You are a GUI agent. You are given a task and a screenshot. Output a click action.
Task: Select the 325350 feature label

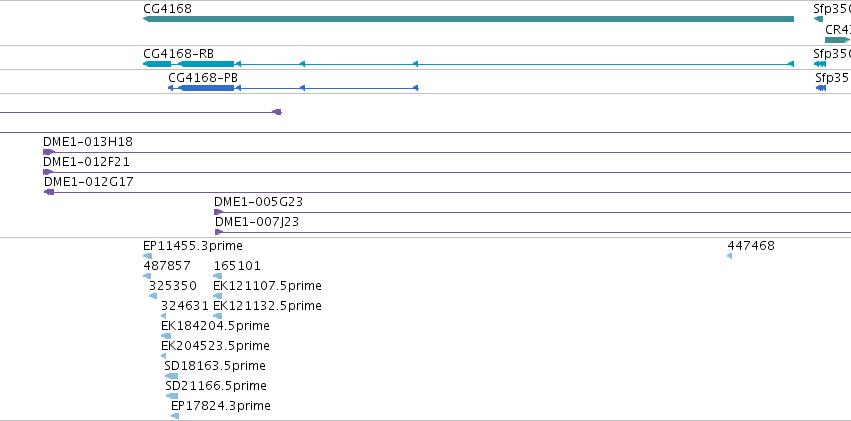point(173,286)
